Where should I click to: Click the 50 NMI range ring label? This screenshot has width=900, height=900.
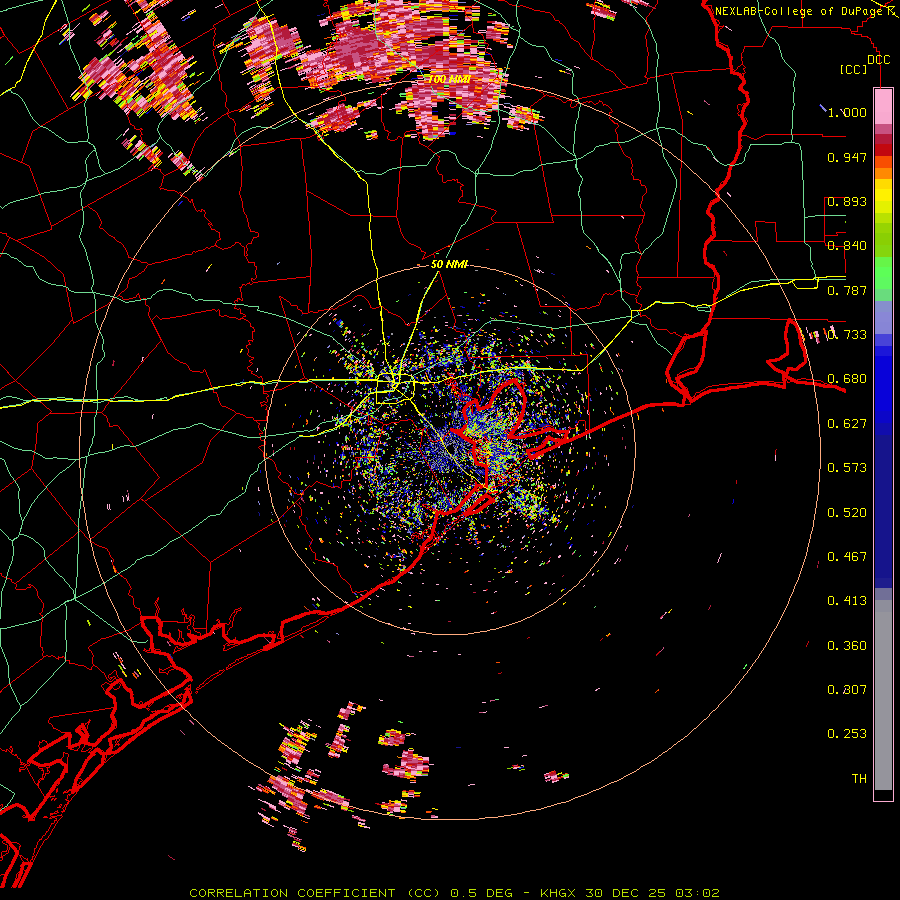pos(449,264)
